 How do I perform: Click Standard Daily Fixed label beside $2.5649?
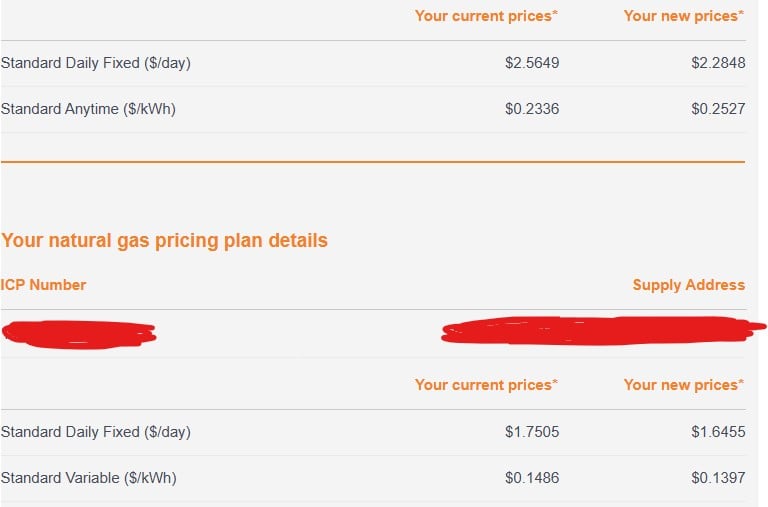click(95, 63)
